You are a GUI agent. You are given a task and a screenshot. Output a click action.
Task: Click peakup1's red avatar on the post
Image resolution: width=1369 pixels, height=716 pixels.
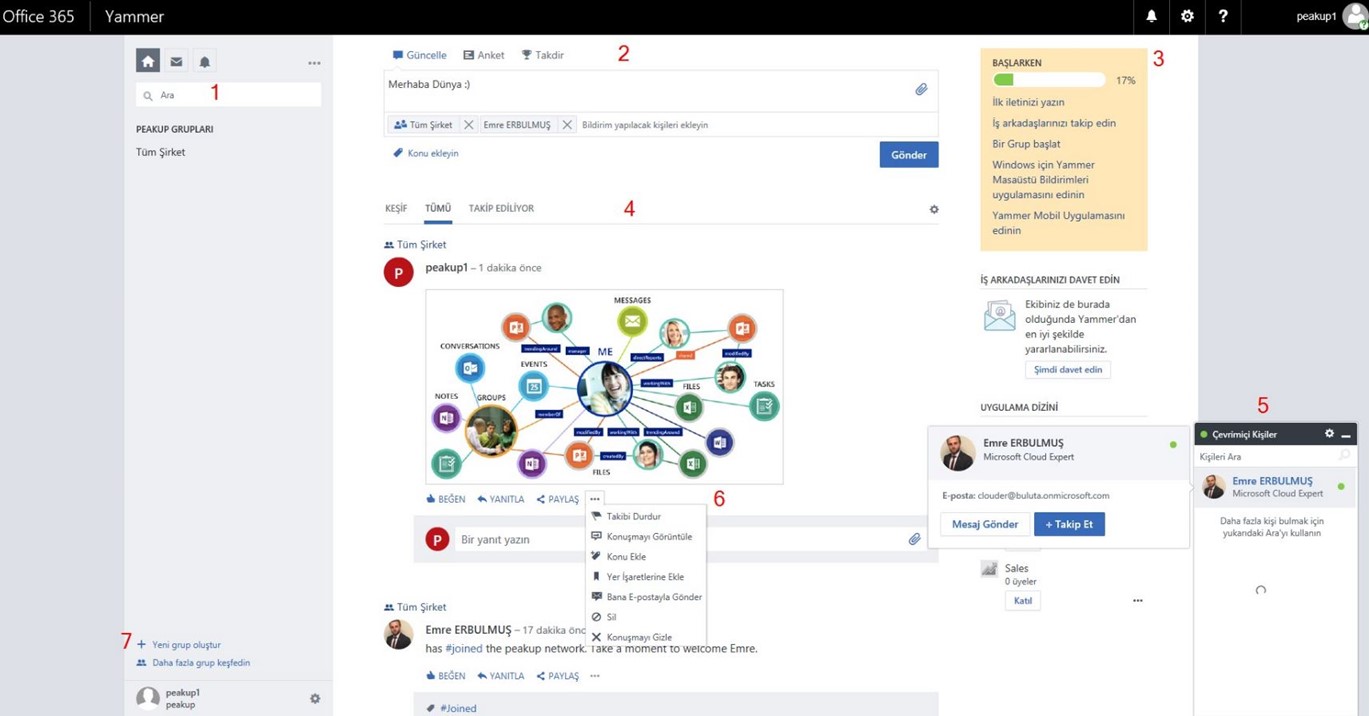pos(398,272)
